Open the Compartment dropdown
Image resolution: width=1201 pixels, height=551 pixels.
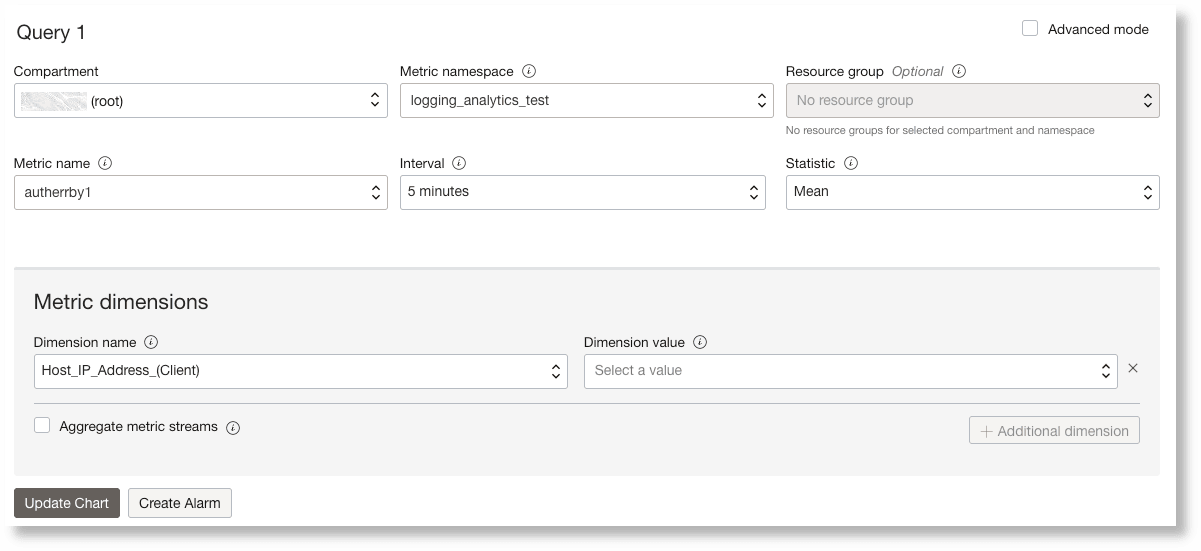tap(200, 100)
